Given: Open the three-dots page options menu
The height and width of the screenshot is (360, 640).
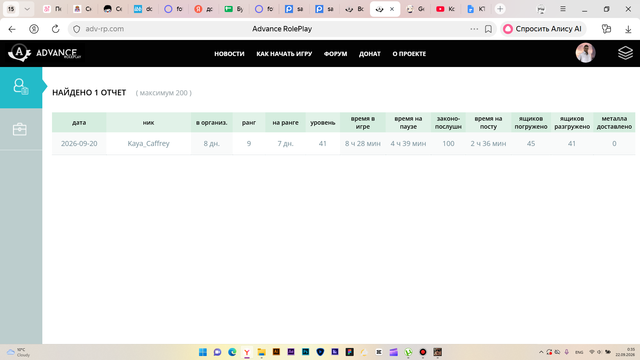Looking at the screenshot, I should point(474,29).
